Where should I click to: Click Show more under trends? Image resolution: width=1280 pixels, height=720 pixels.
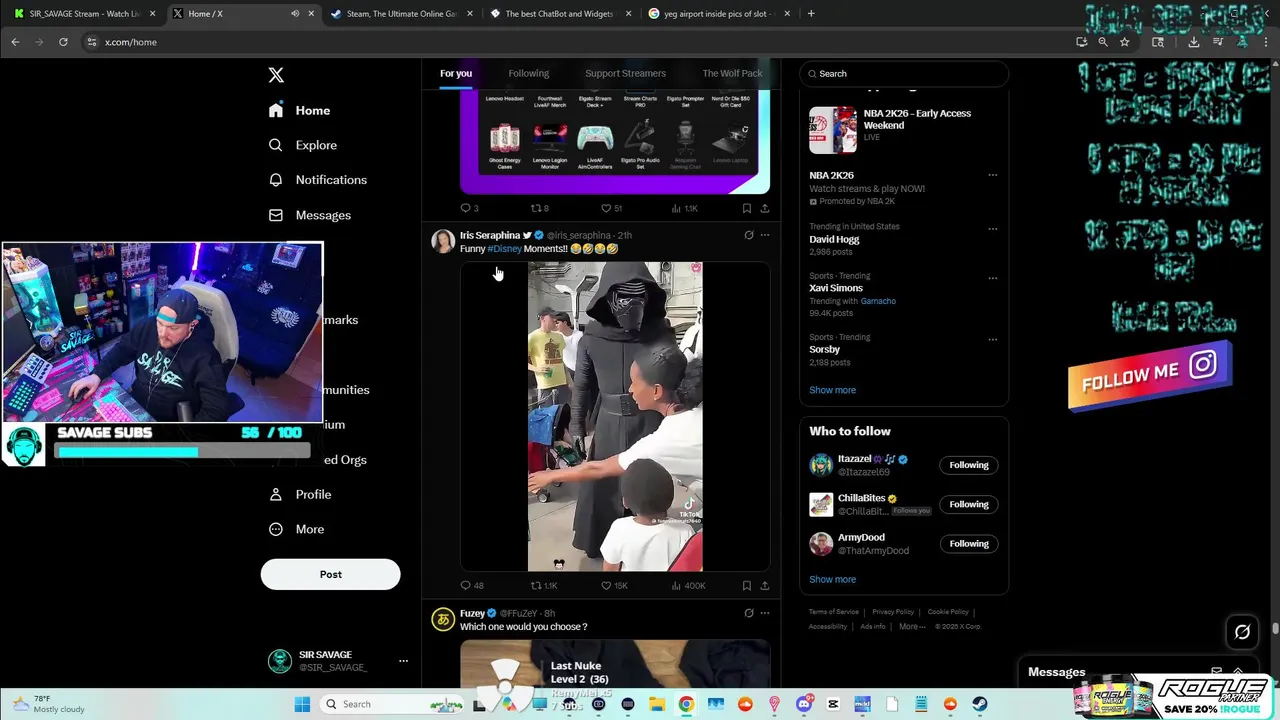click(x=832, y=390)
